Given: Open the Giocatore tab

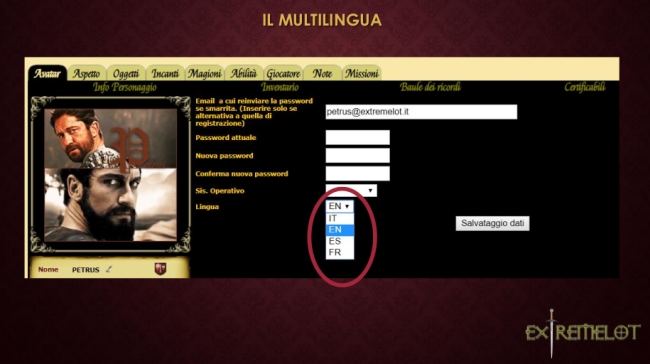Looking at the screenshot, I should click(283, 73).
